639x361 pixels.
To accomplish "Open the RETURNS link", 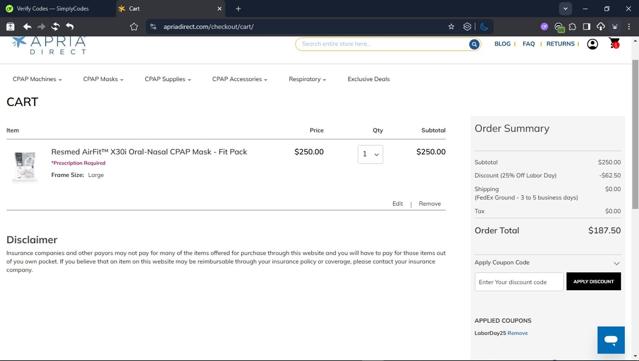I will pos(560,44).
